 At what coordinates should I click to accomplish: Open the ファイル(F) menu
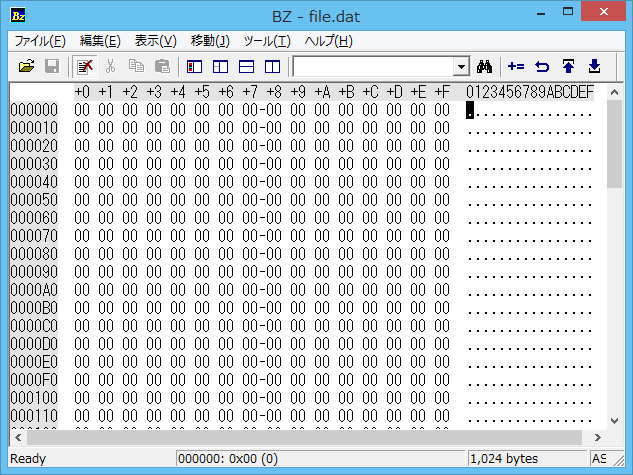[39, 41]
